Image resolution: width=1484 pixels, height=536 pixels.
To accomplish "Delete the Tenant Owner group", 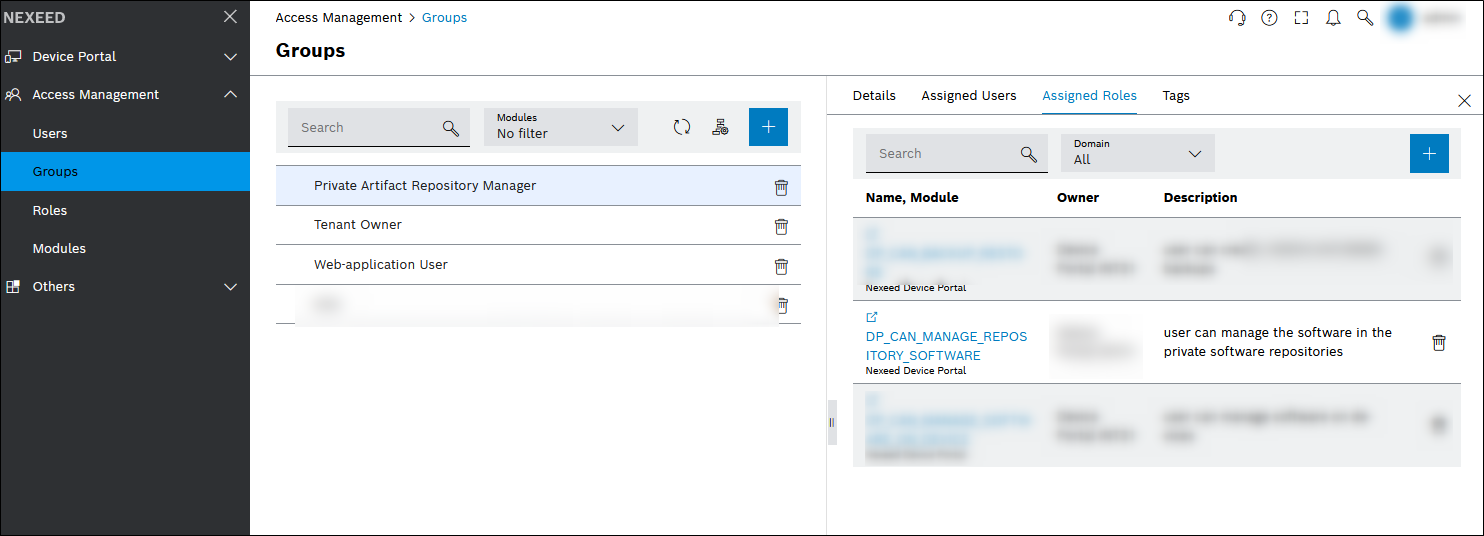I will 781,226.
